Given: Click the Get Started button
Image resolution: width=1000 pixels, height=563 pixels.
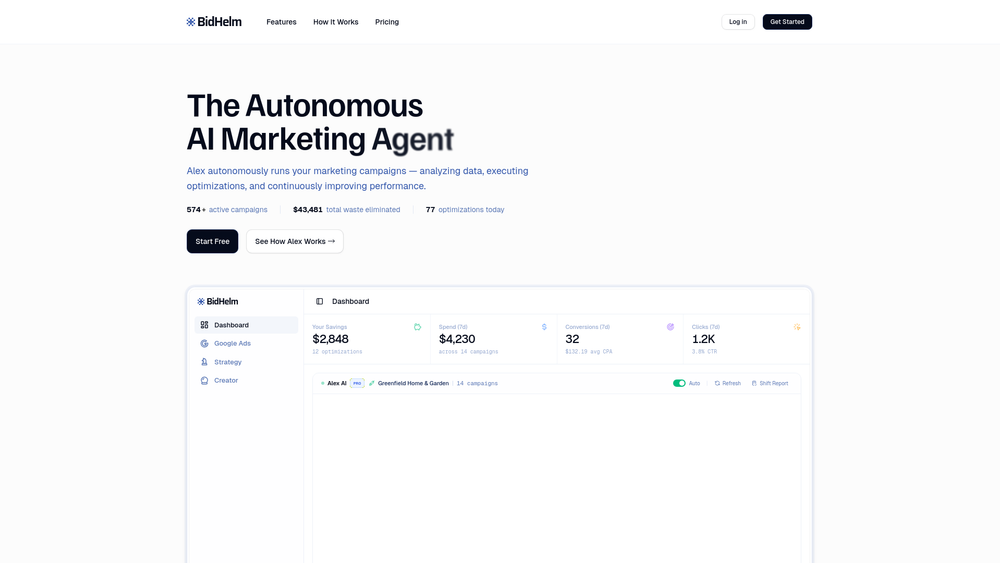Looking at the screenshot, I should point(787,22).
